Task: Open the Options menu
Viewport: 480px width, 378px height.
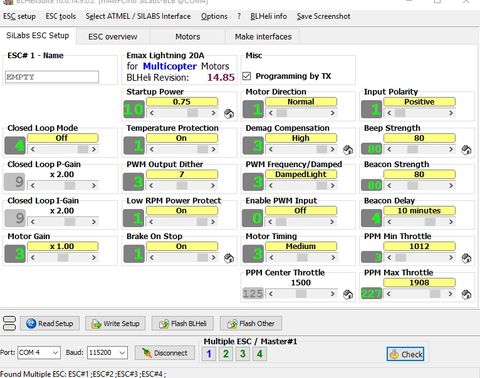Action: click(x=214, y=16)
